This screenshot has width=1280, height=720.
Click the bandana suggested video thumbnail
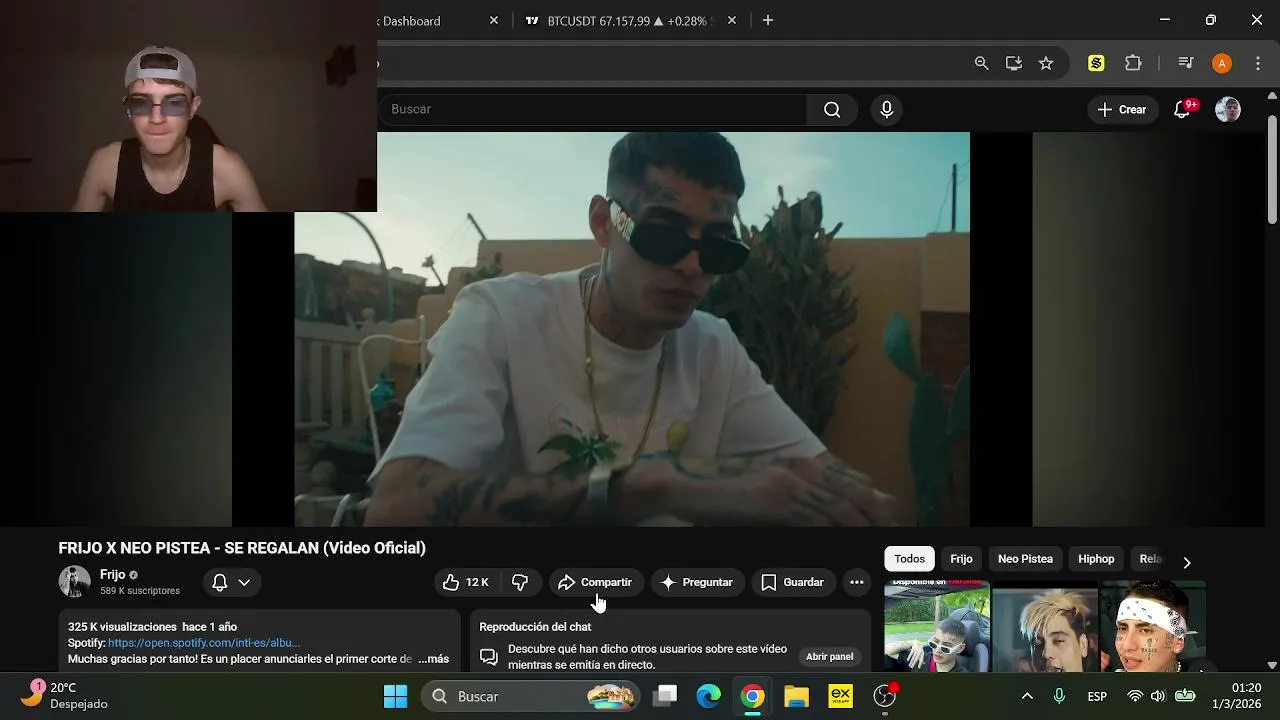pyautogui.click(x=1152, y=626)
